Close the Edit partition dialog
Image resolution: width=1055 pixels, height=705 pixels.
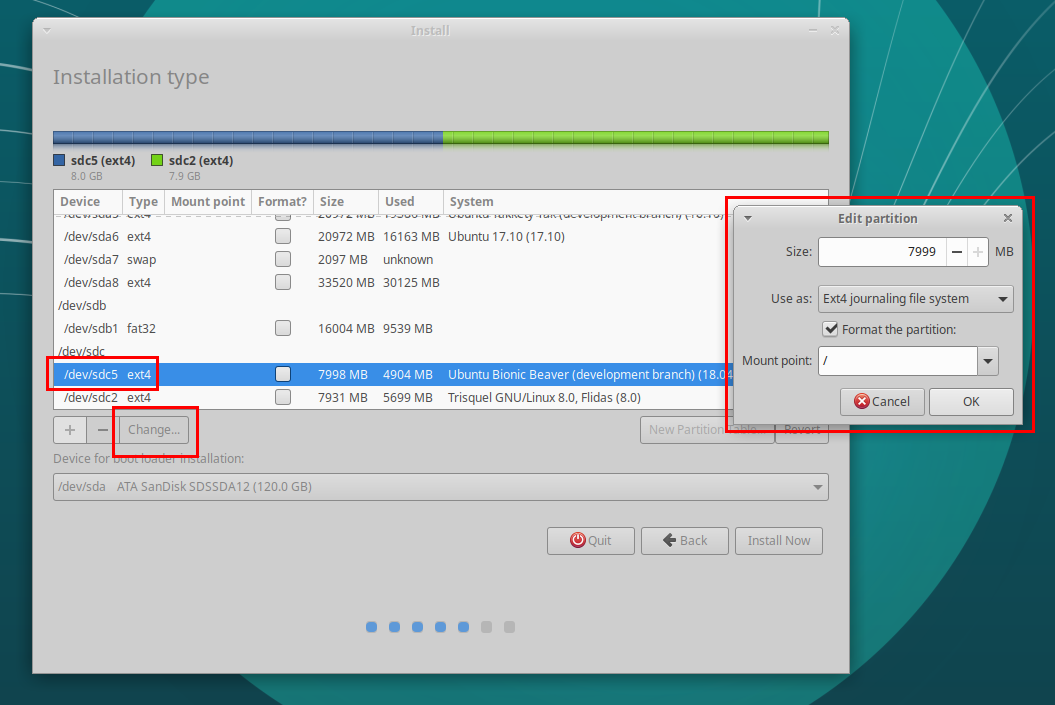click(x=1007, y=218)
